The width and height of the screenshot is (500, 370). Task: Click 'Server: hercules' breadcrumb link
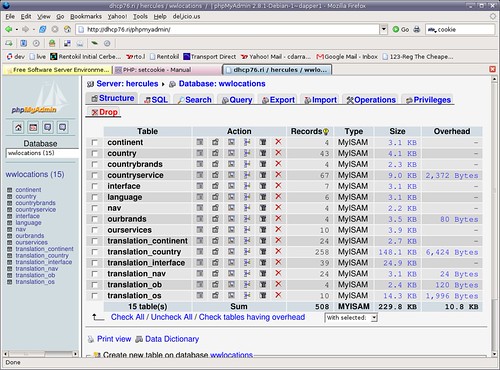tap(127, 84)
